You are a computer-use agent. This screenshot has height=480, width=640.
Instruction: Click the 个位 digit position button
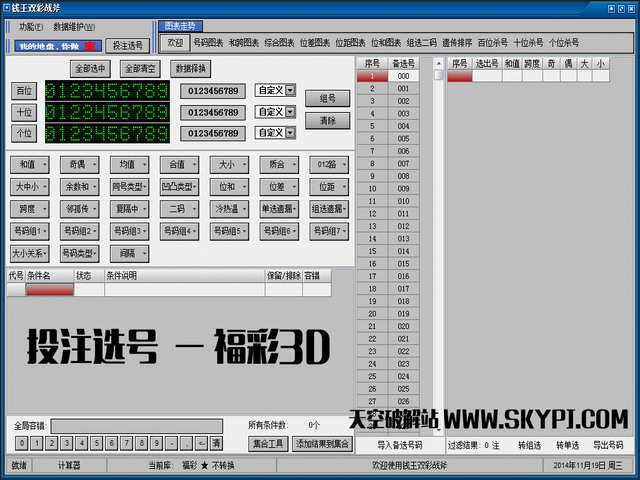[23, 133]
